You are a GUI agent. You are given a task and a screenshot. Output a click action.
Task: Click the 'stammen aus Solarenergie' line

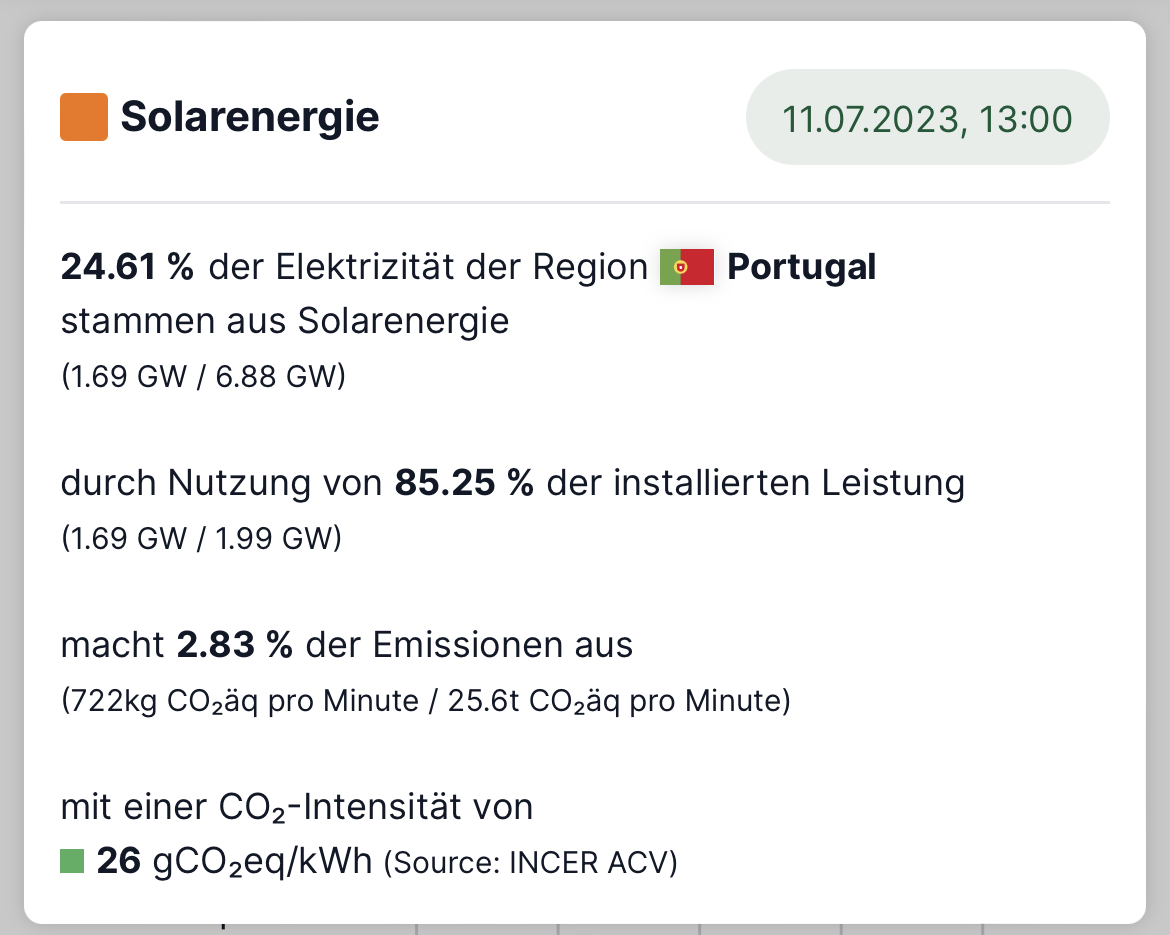[x=285, y=322]
